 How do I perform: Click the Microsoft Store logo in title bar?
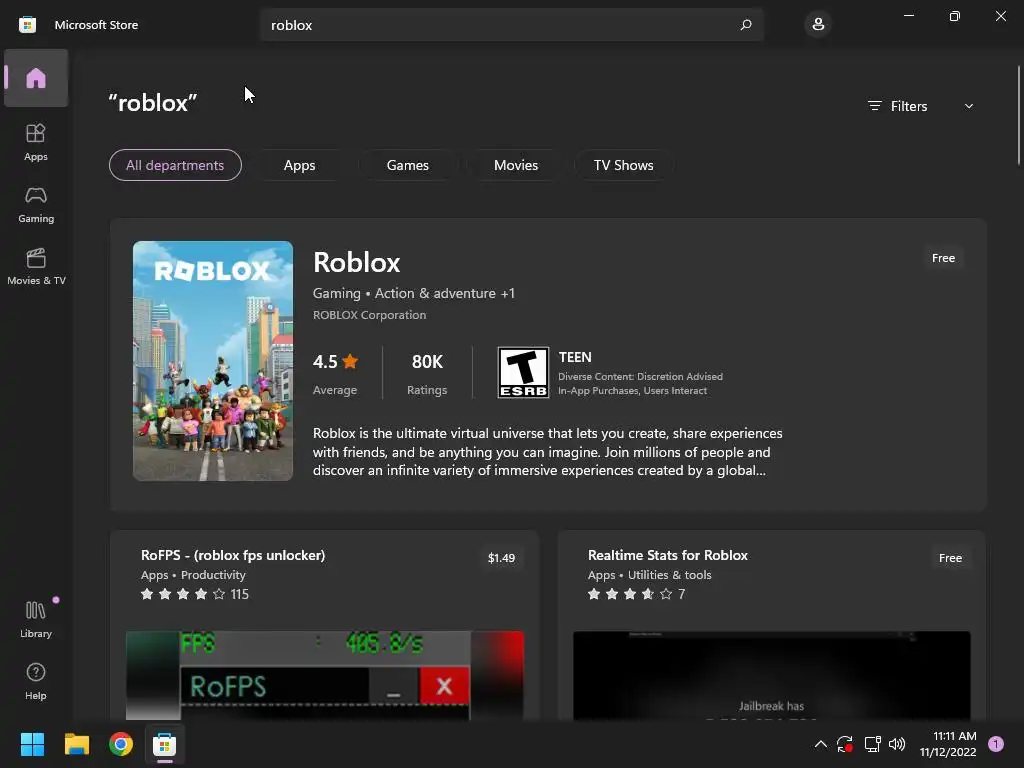coord(27,25)
